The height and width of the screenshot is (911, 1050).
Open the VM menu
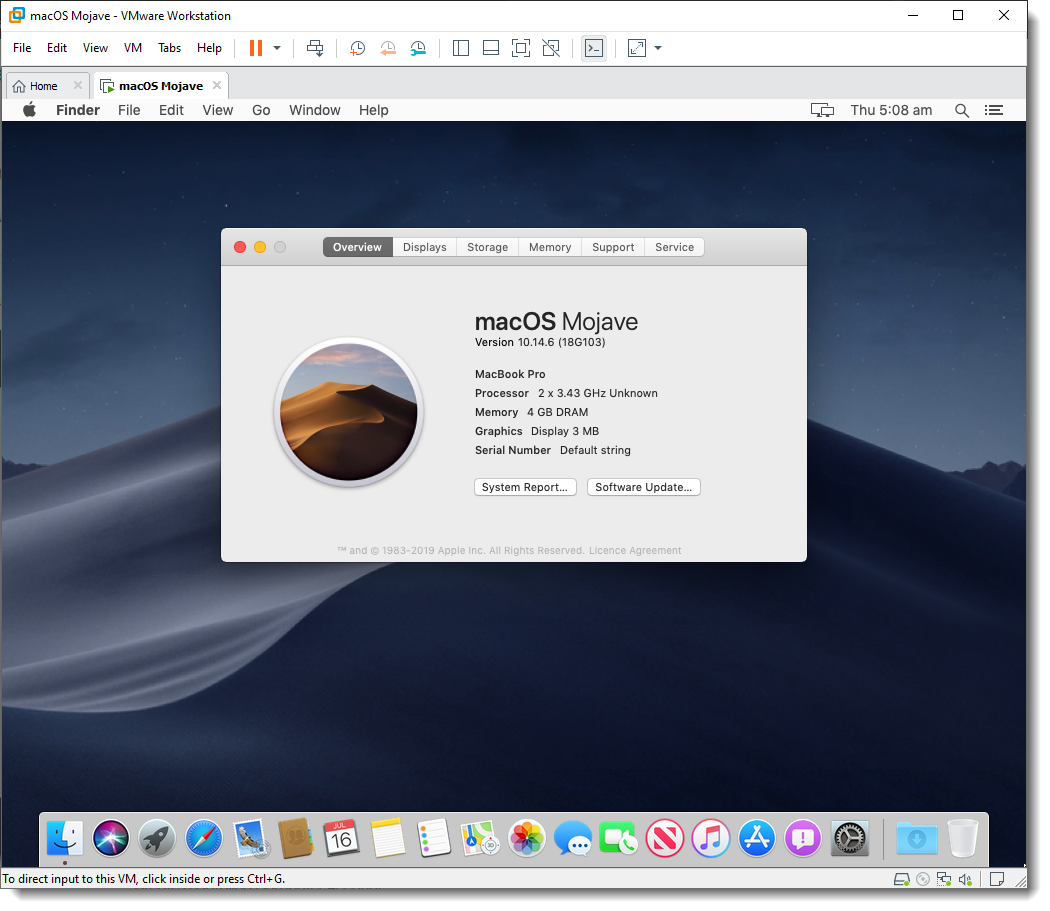tap(133, 48)
